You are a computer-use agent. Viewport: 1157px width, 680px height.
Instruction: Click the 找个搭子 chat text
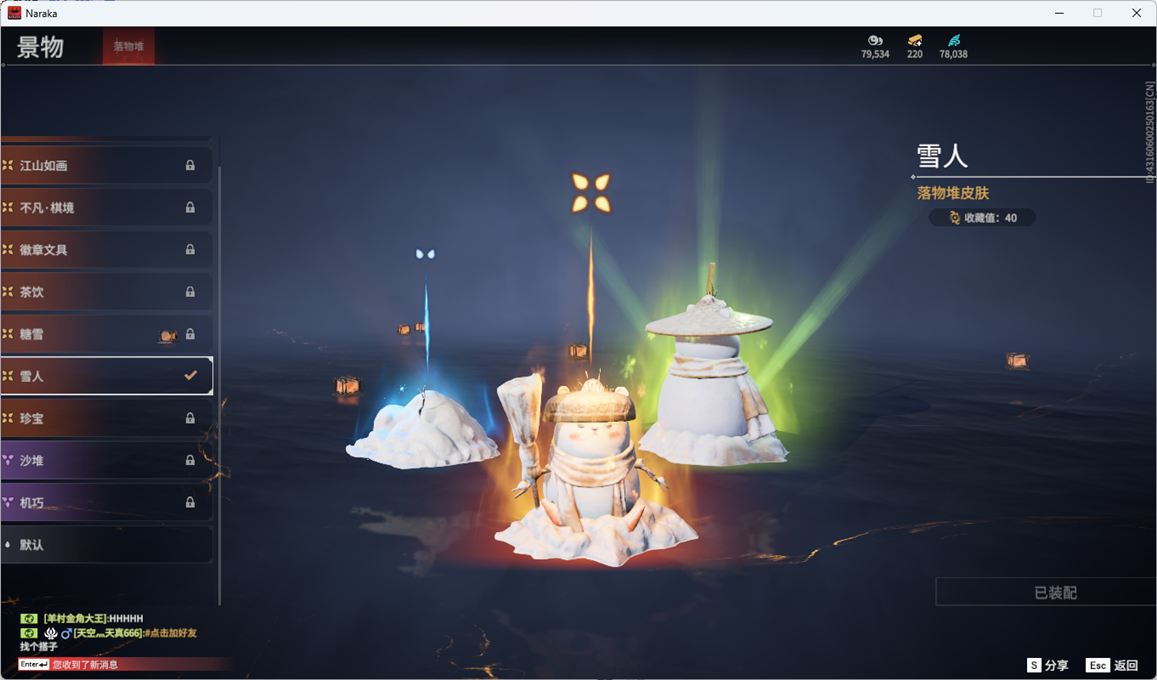(x=38, y=647)
